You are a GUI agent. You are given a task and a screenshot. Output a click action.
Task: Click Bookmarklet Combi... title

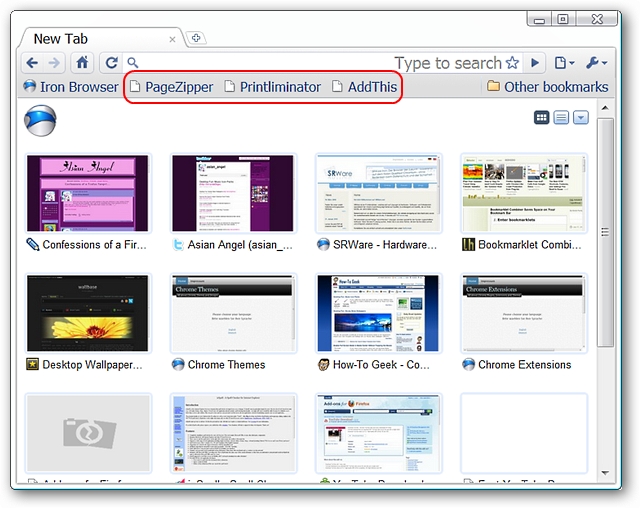(530, 245)
